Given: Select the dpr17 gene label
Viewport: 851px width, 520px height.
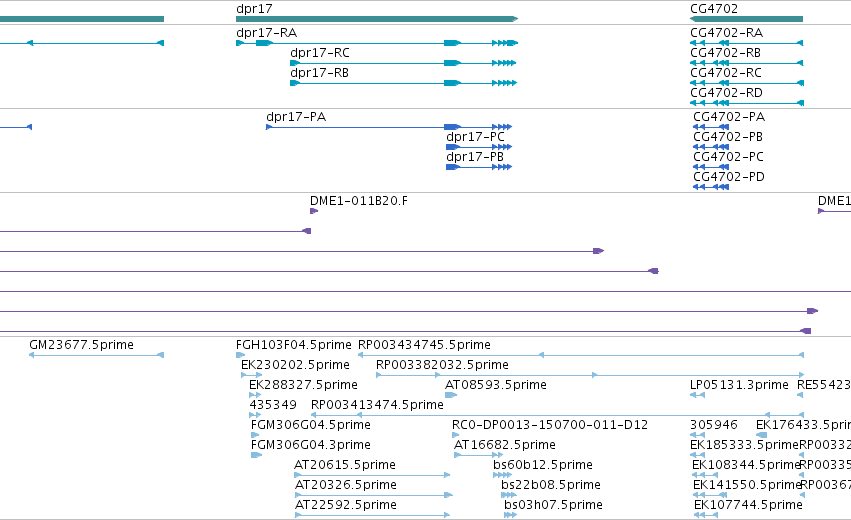Looking at the screenshot, I should pos(255,9).
